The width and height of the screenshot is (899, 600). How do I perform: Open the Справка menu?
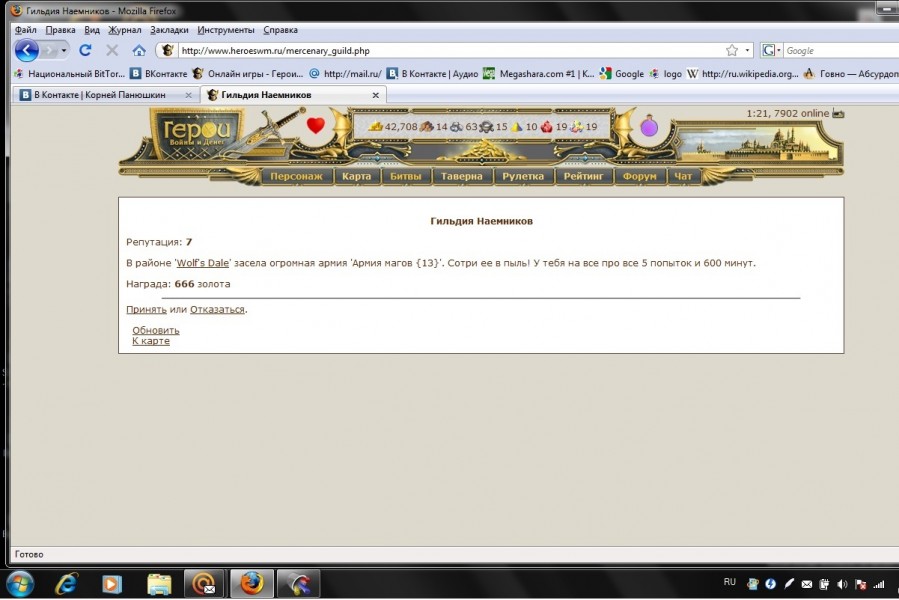pos(280,30)
